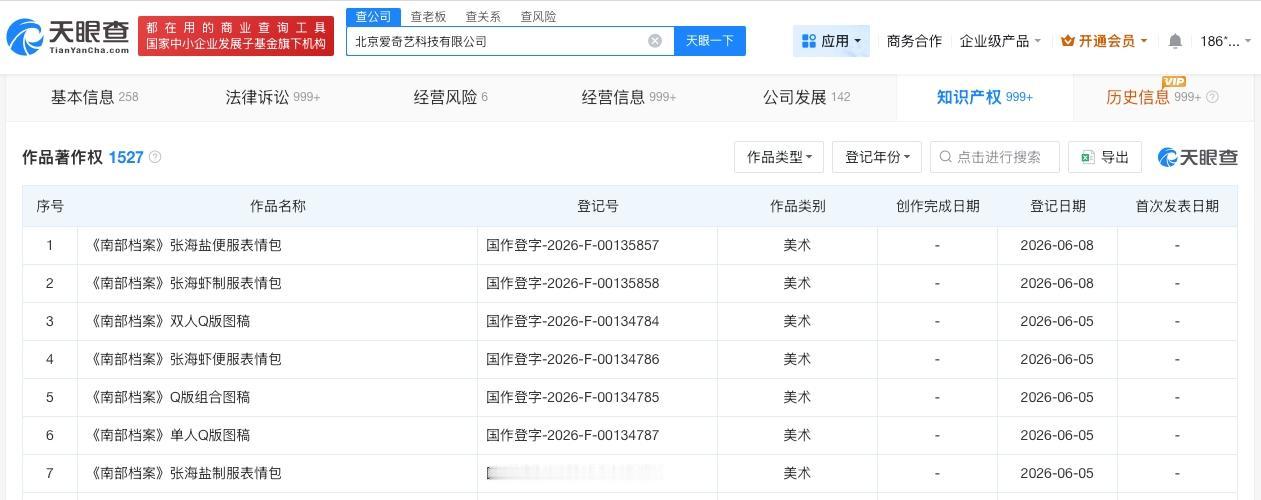
Task: Click registration number 国作登字-2026-F-00135857
Action: [x=573, y=245]
